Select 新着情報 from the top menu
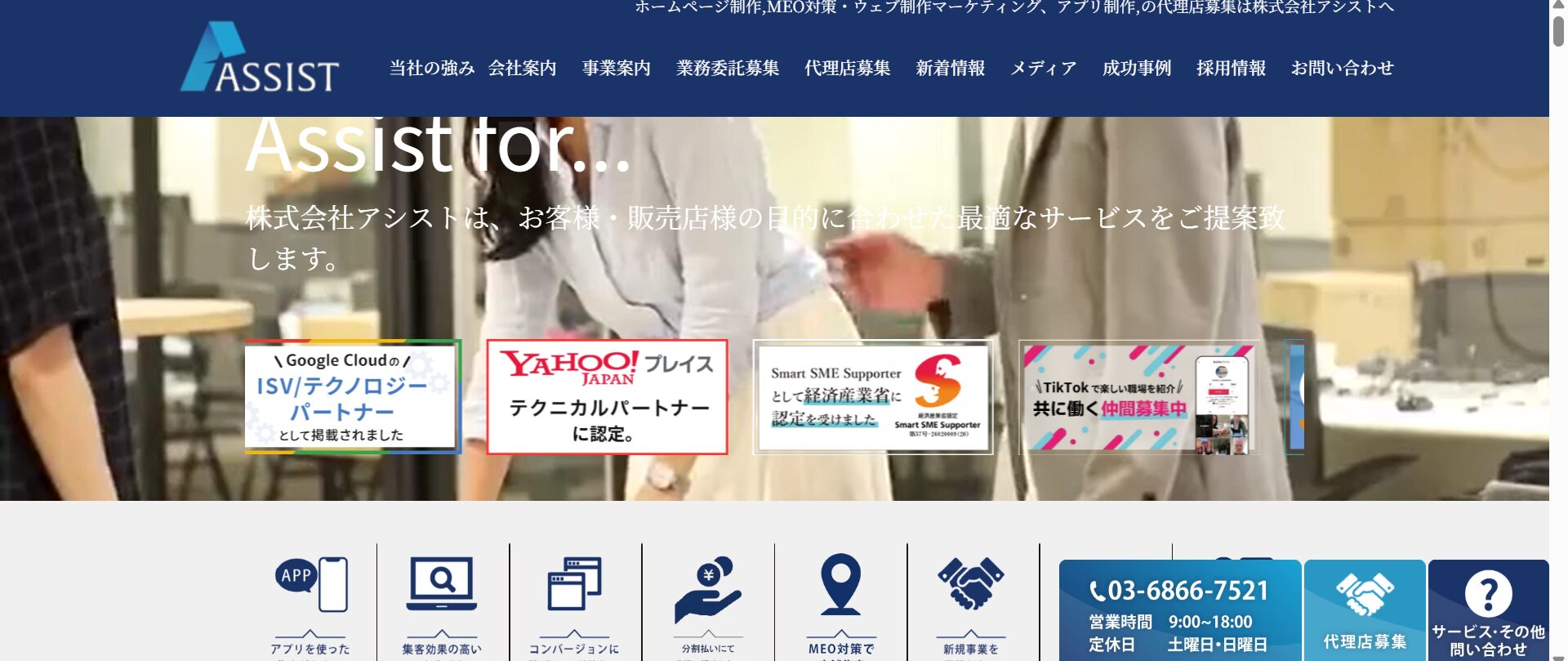The image size is (1568, 661). pos(950,69)
